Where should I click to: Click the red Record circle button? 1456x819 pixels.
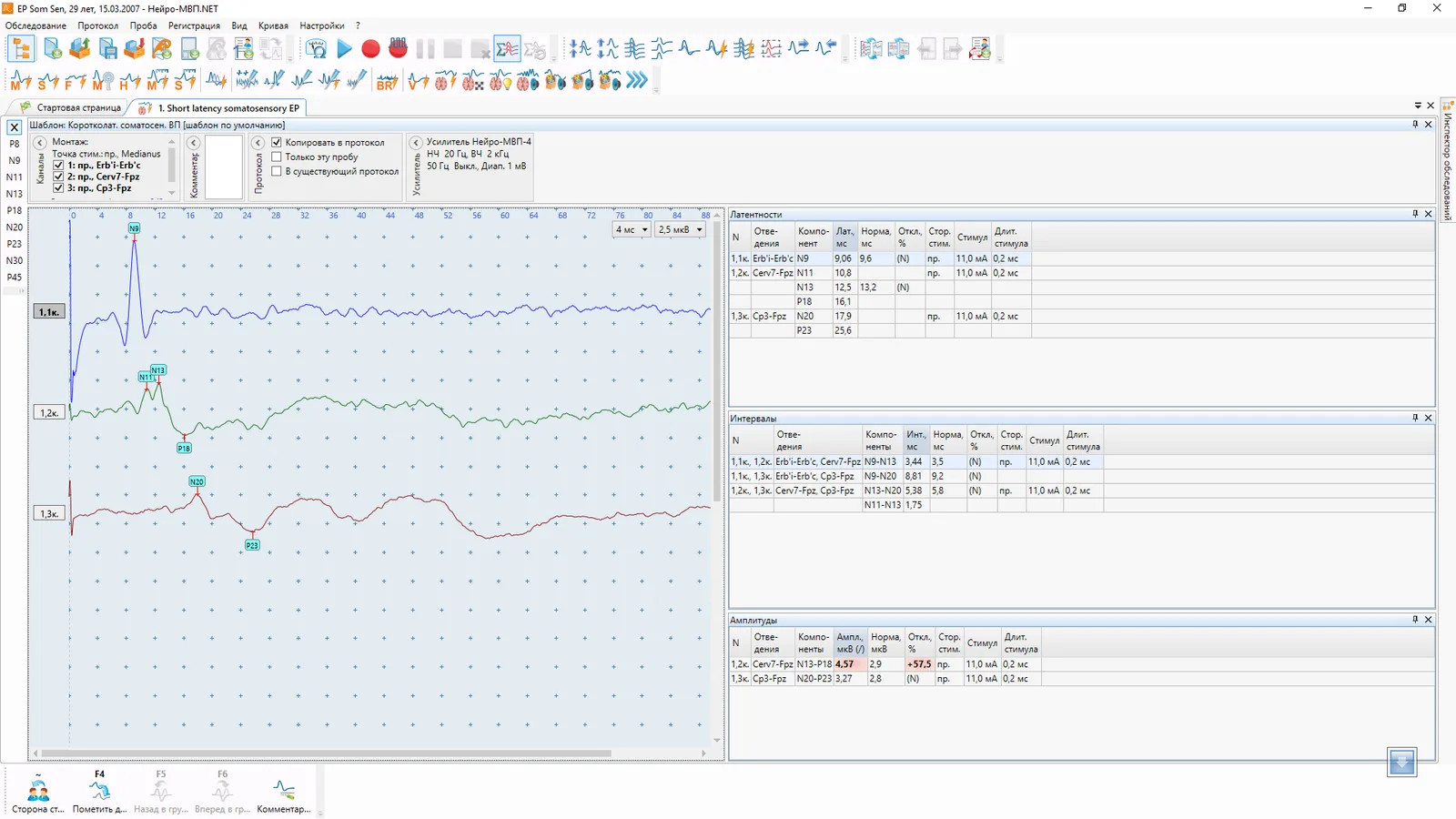pos(370,49)
